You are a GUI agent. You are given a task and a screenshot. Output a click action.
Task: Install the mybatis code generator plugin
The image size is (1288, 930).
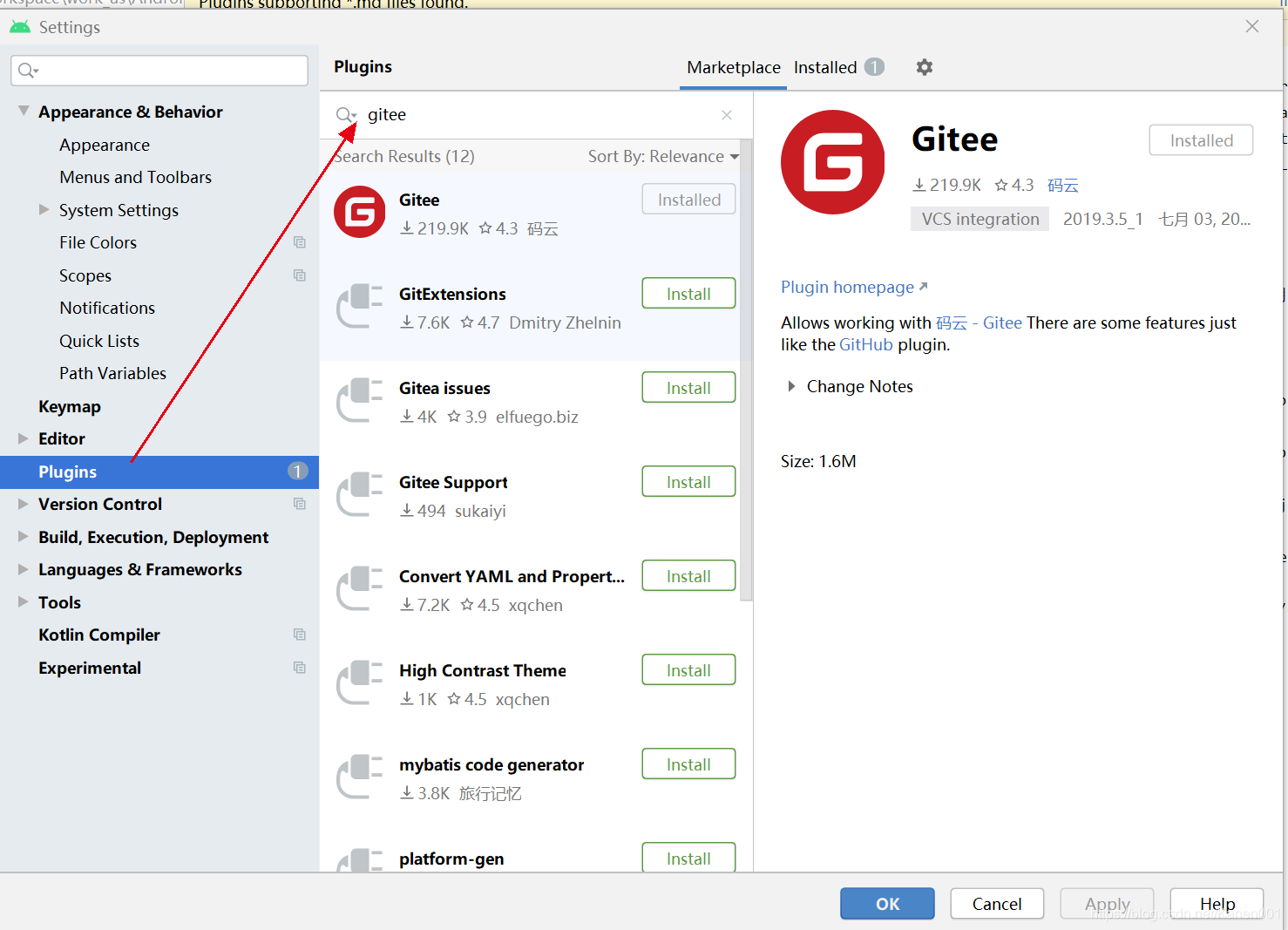pyautogui.click(x=688, y=764)
